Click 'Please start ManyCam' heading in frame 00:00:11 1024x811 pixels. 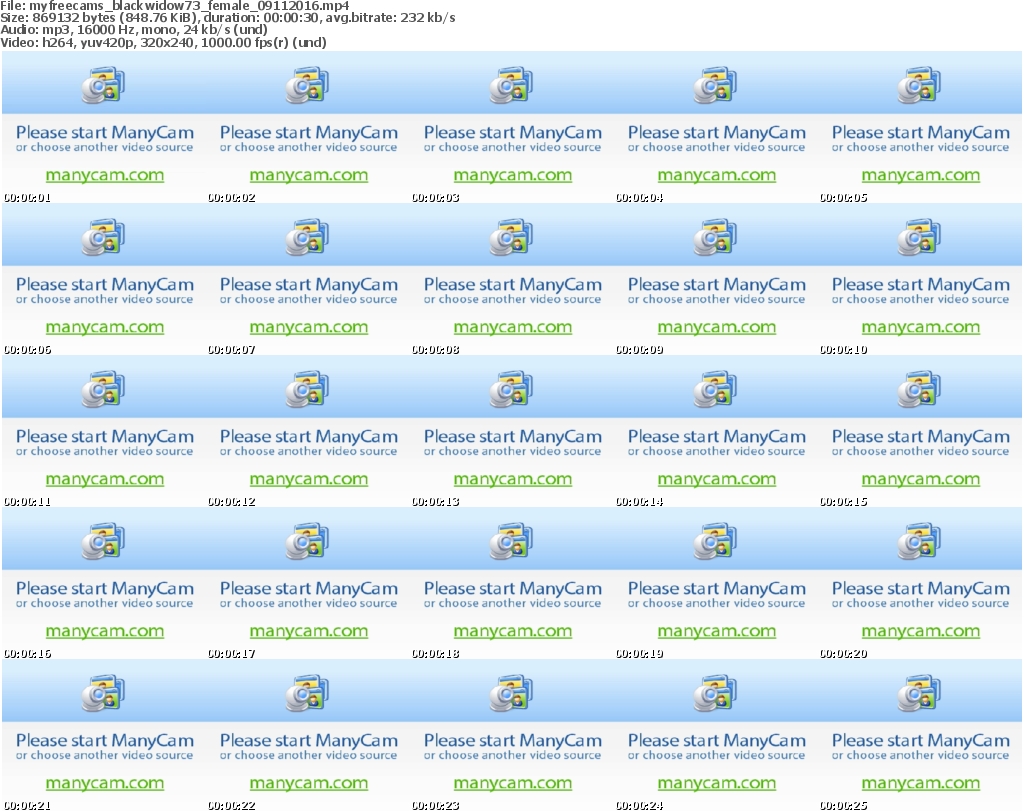[104, 437]
